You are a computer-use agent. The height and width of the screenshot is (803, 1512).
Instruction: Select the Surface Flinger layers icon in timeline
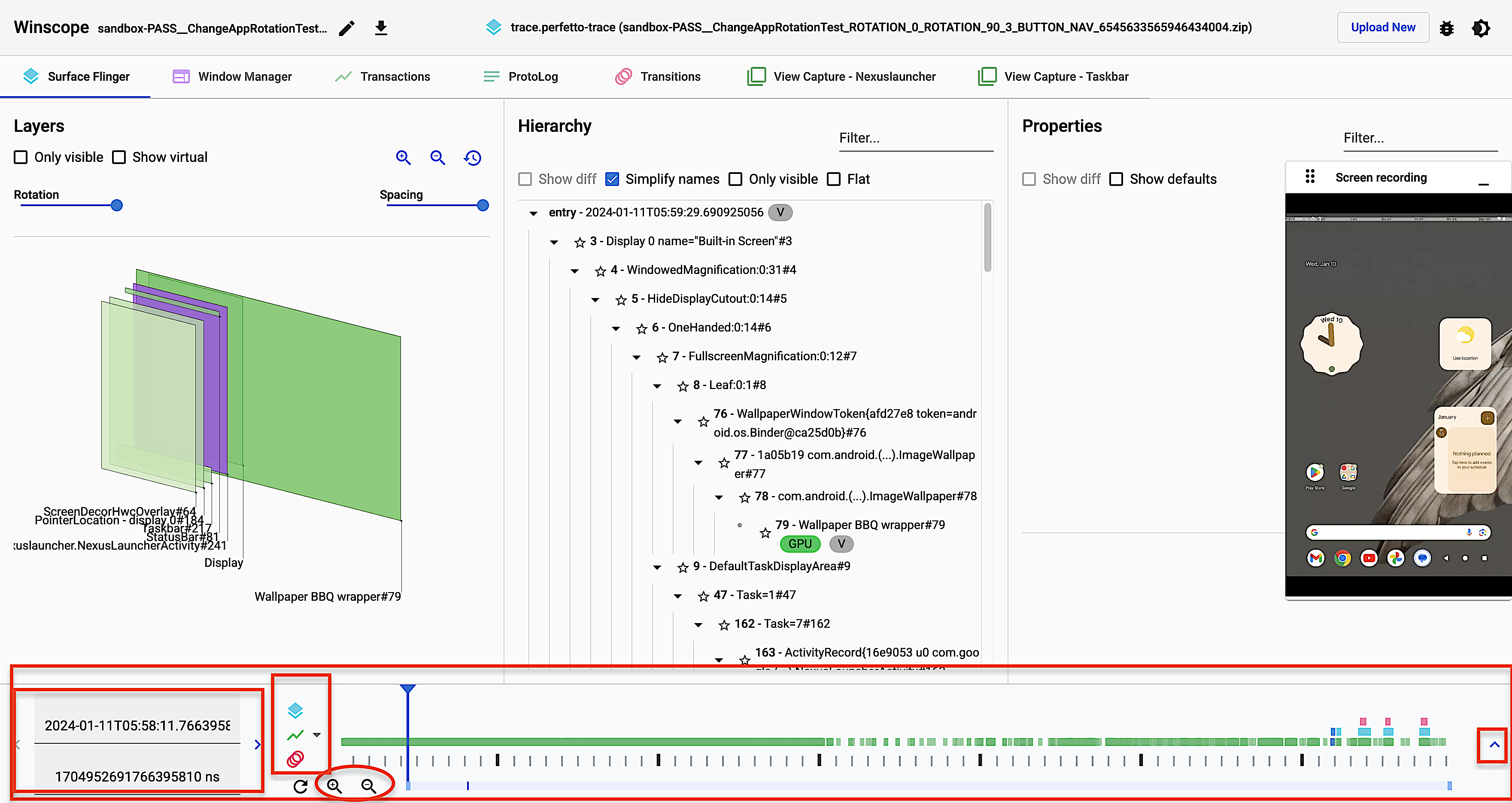click(x=296, y=710)
